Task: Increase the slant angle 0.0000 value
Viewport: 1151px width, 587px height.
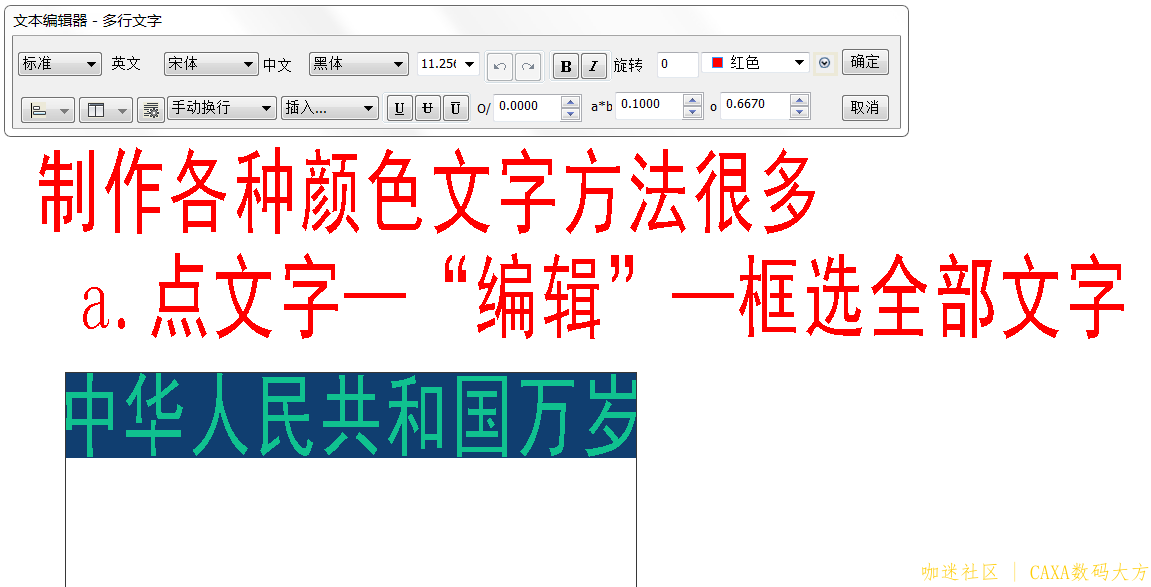Action: (570, 102)
